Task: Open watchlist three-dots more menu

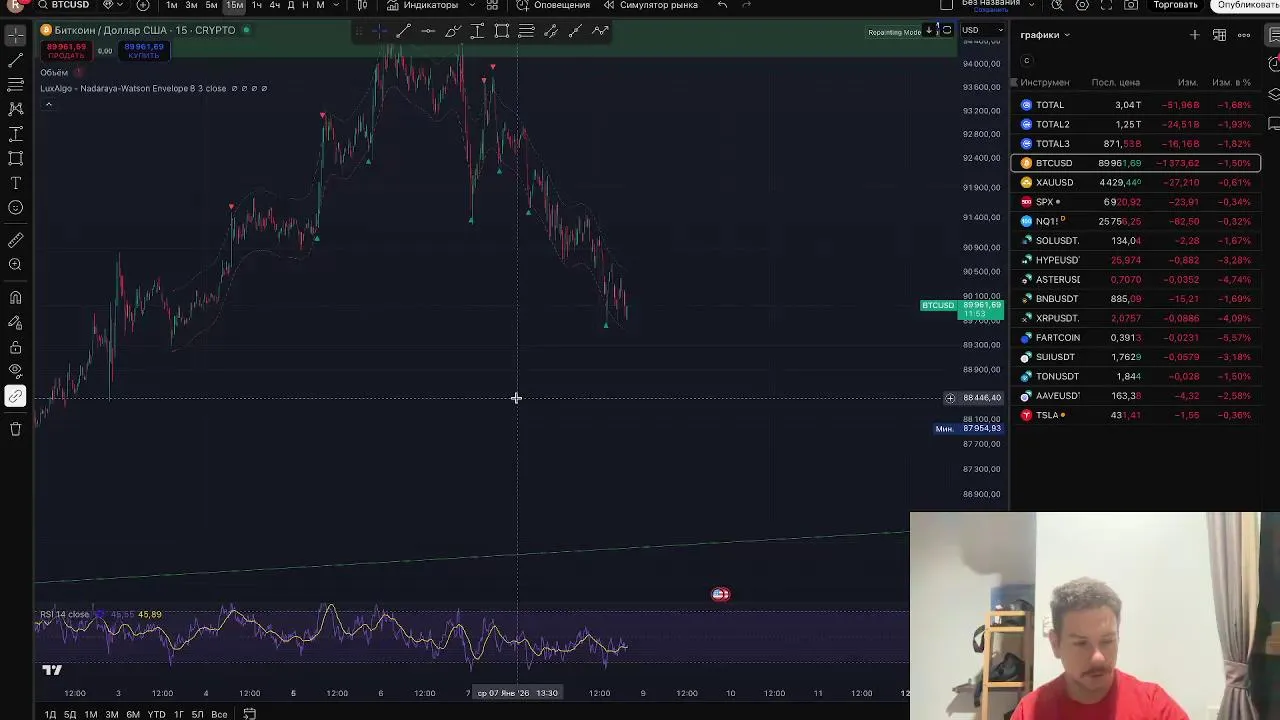Action: pos(1244,35)
